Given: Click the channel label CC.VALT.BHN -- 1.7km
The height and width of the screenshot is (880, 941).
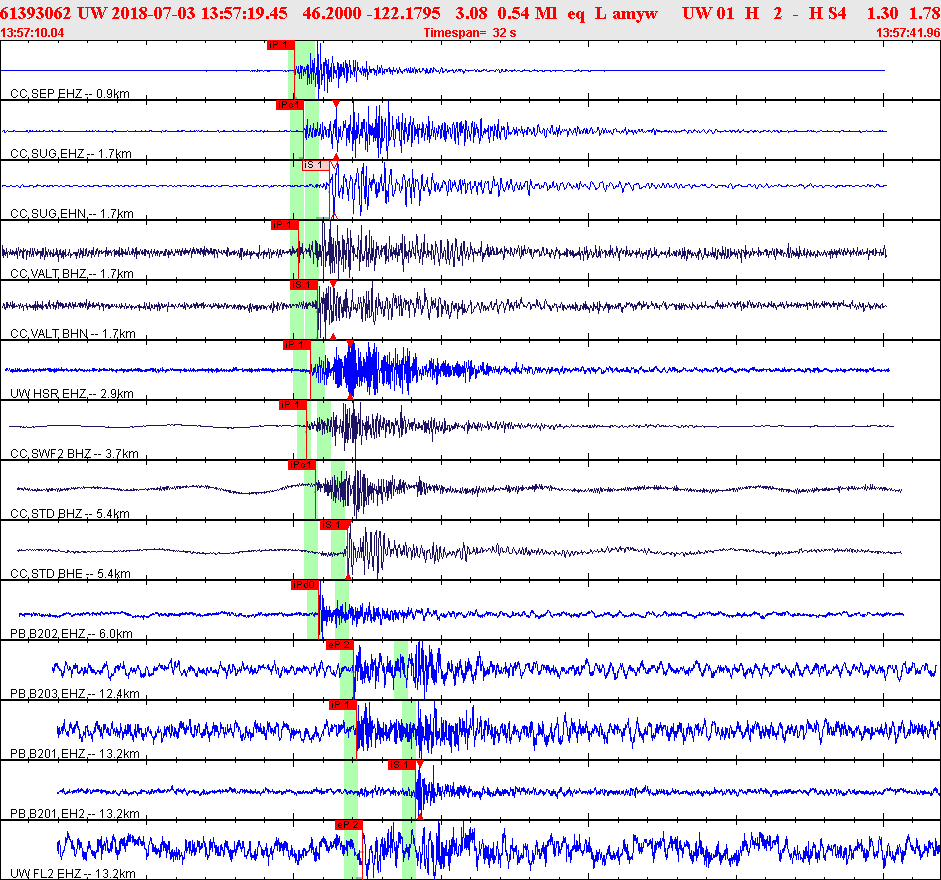Looking at the screenshot, I should pyautogui.click(x=73, y=334).
